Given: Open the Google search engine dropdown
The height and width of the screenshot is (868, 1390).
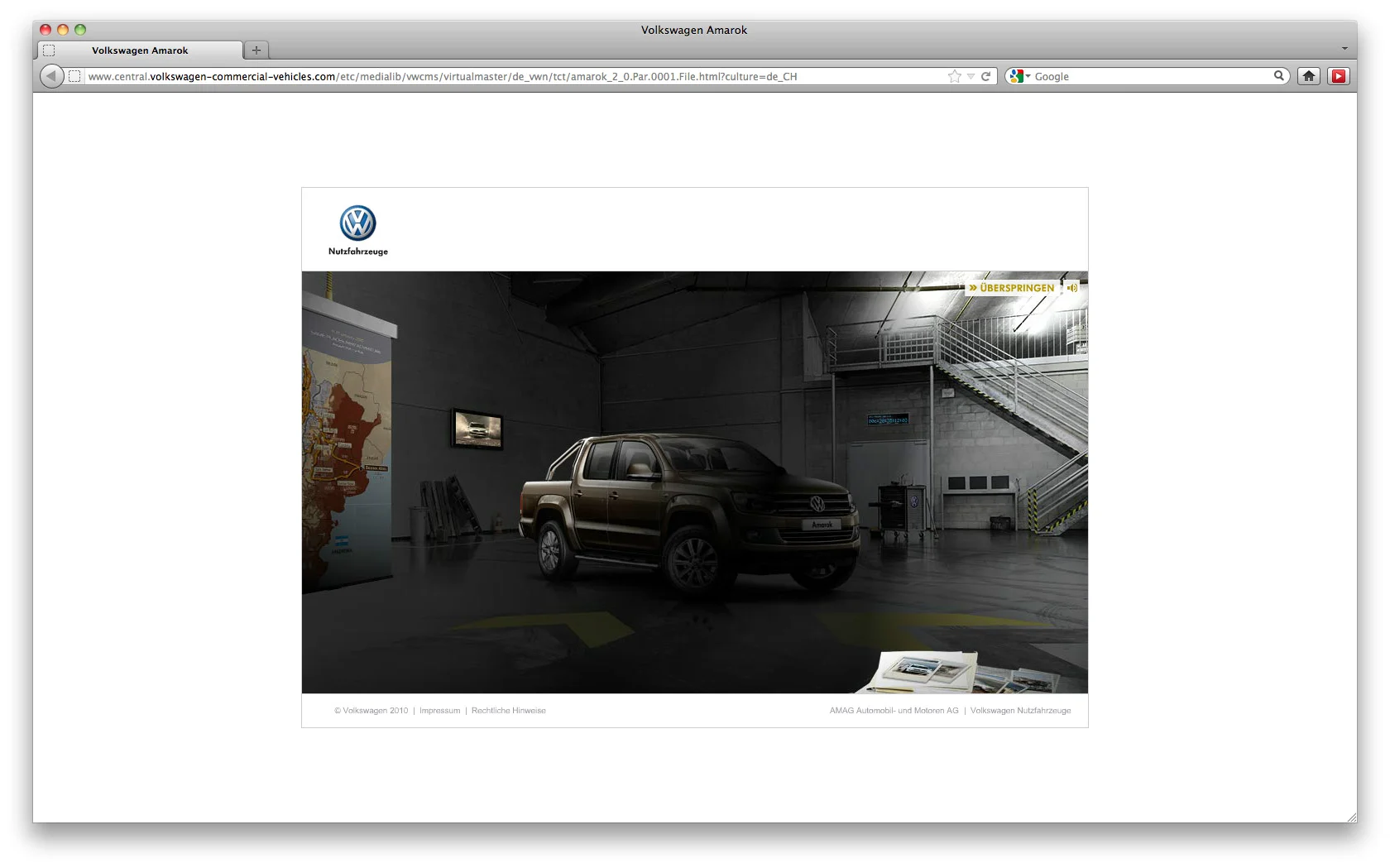Looking at the screenshot, I should [x=1019, y=76].
